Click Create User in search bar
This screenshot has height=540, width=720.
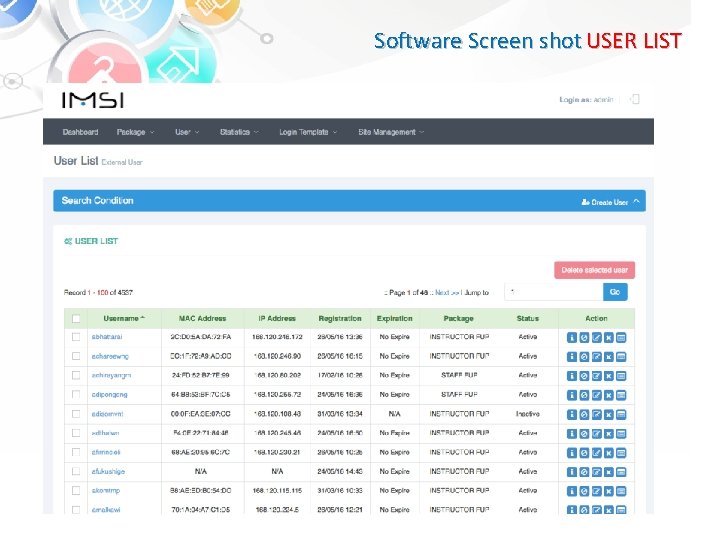point(605,202)
